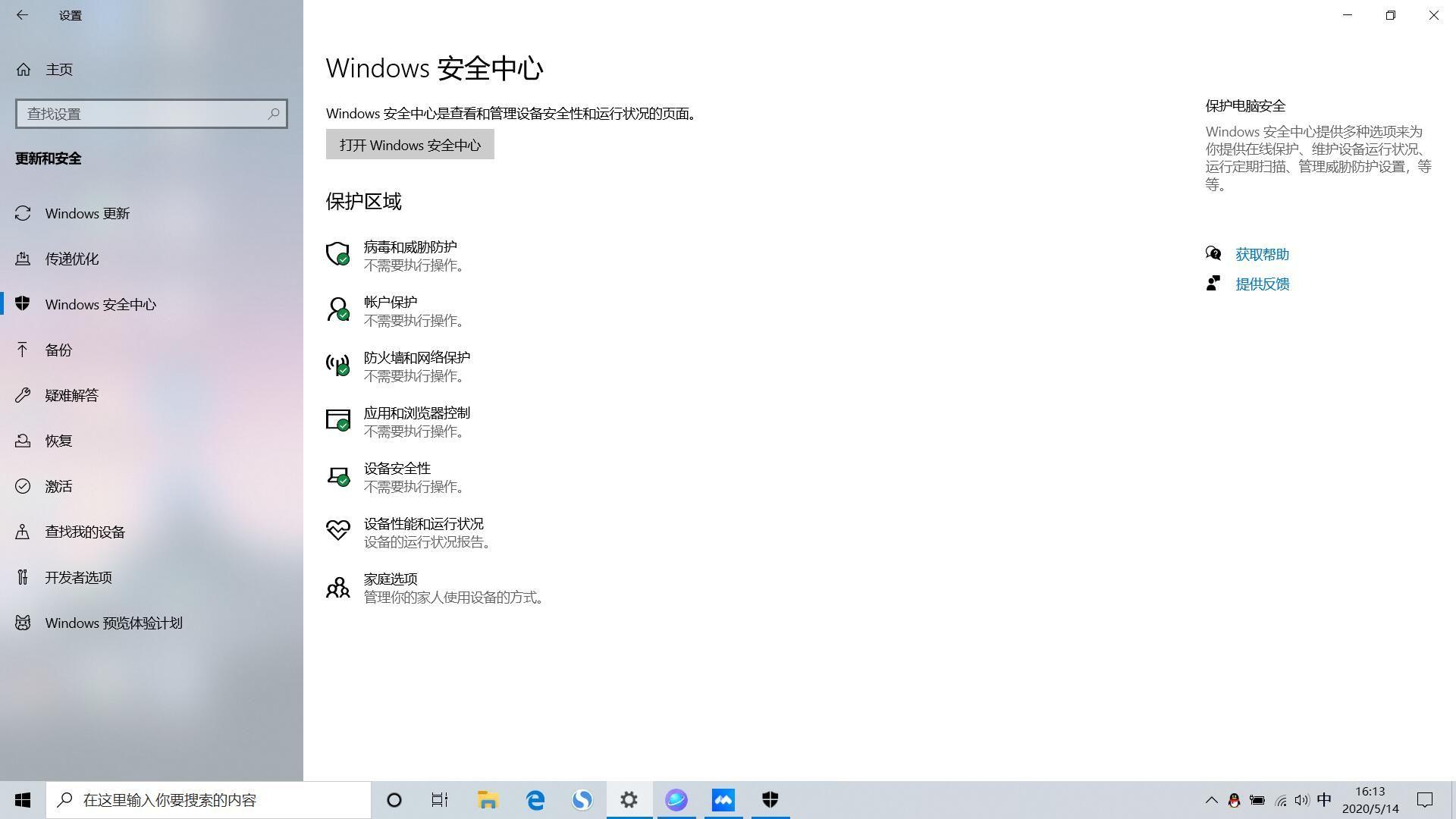Open the device performance heart icon
1456x819 pixels.
click(337, 530)
